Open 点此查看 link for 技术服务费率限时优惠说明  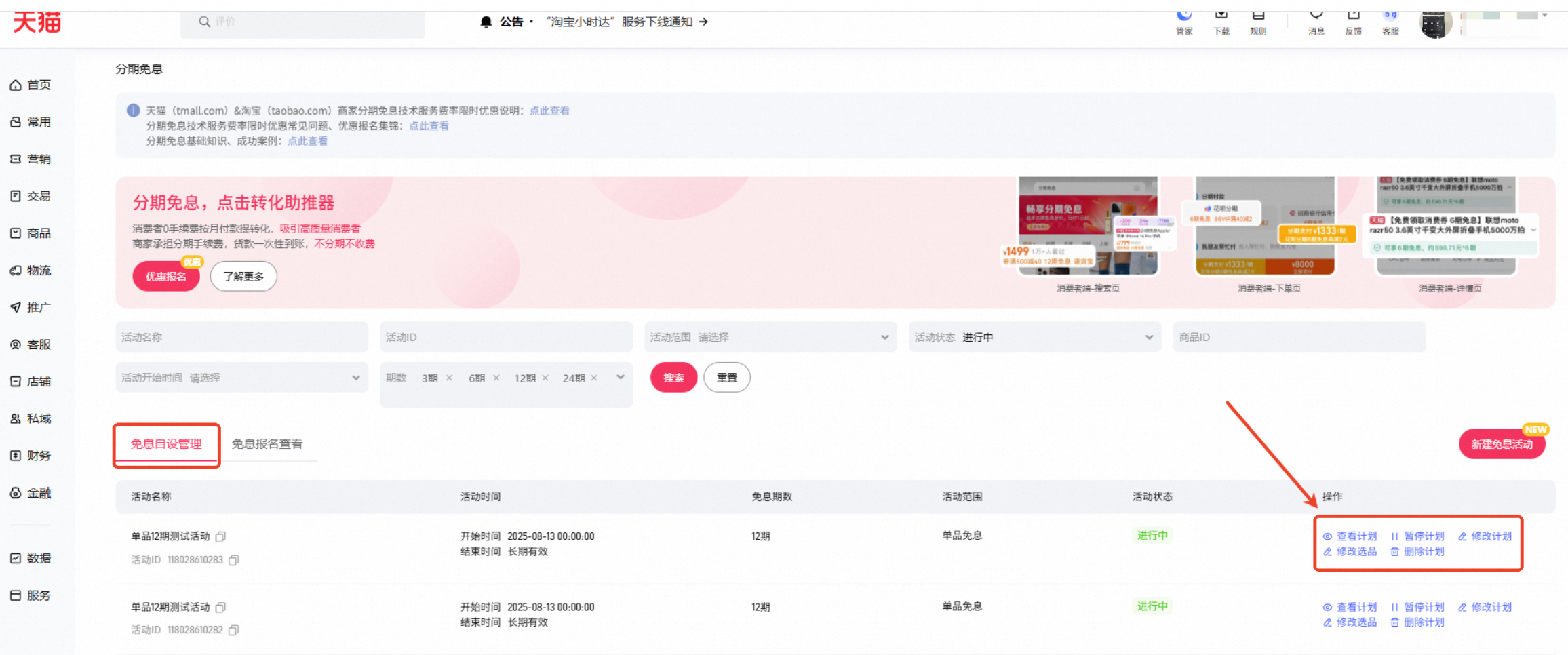coord(549,111)
